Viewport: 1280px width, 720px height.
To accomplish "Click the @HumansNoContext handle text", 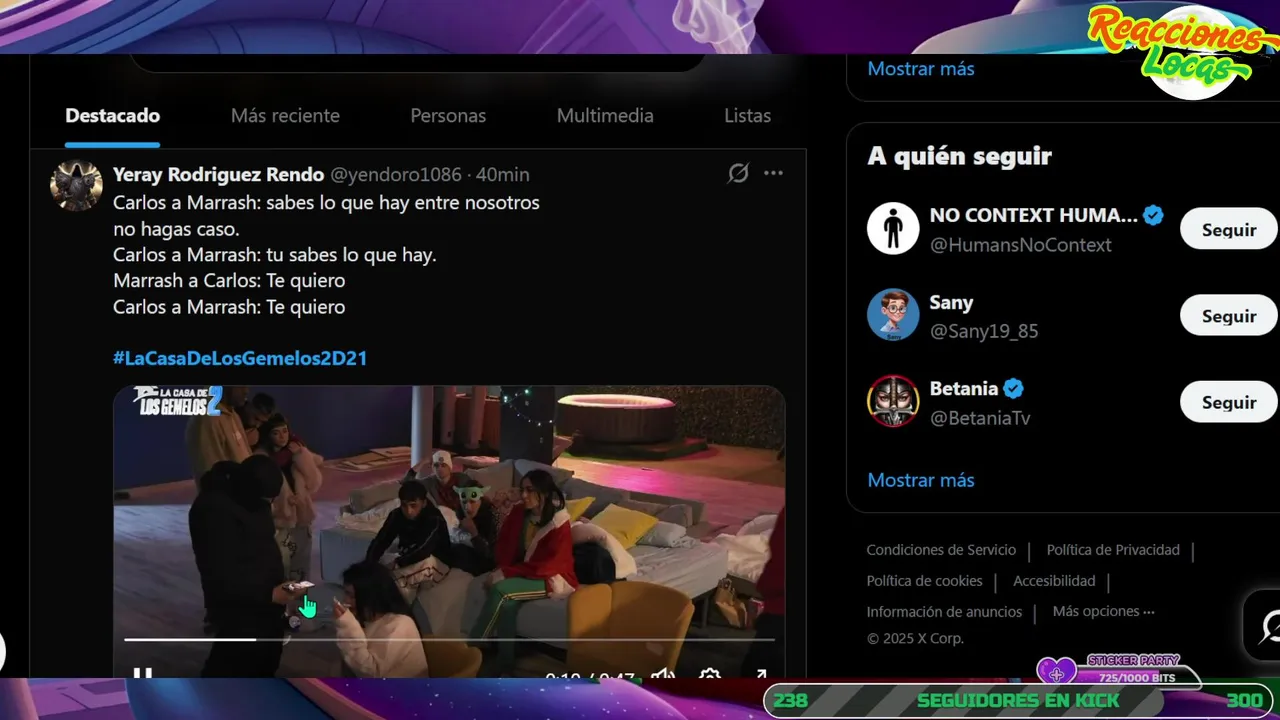I will [x=1021, y=245].
